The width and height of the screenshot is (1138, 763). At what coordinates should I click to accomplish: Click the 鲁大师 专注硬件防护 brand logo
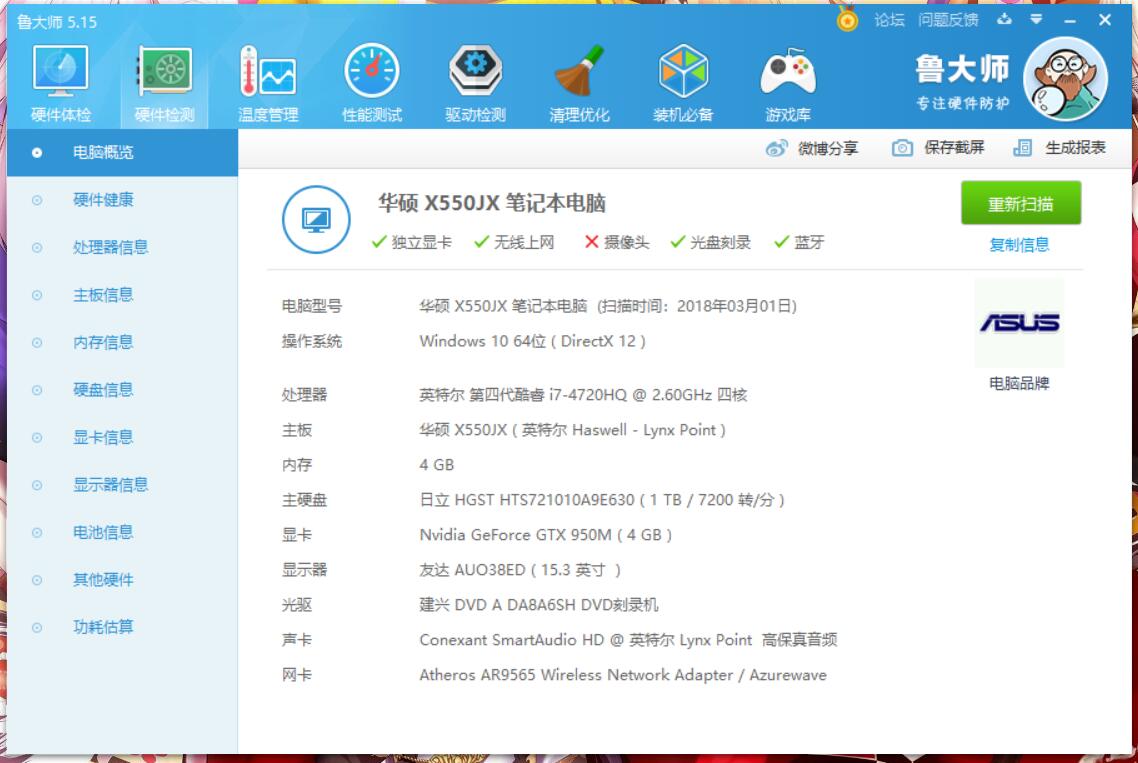(962, 81)
